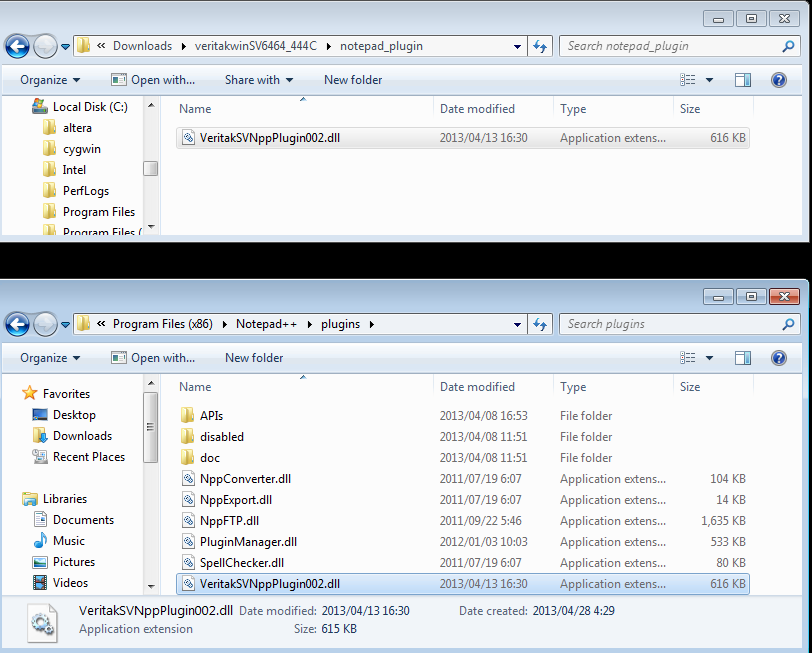812x653 pixels.
Task: Select Local Disk (C:) in tree
Action: [x=80, y=107]
